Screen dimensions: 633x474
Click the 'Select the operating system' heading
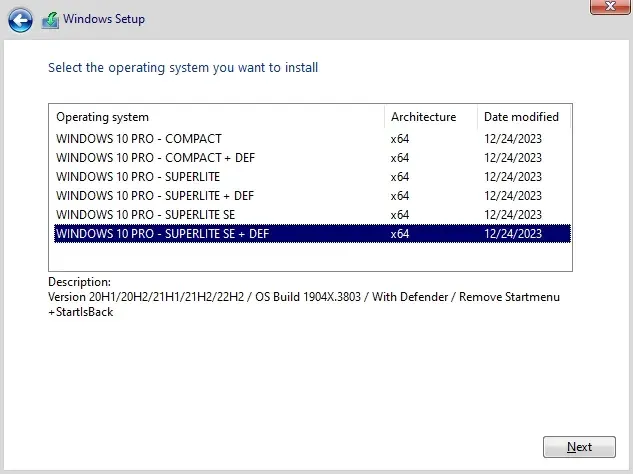(183, 67)
